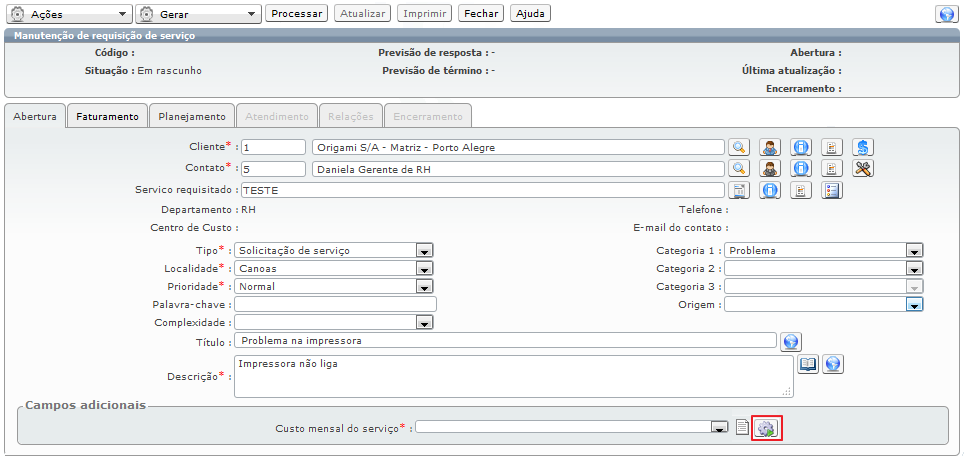Click the blue info icon in Cliente row
The width and height of the screenshot is (968, 462).
800,147
